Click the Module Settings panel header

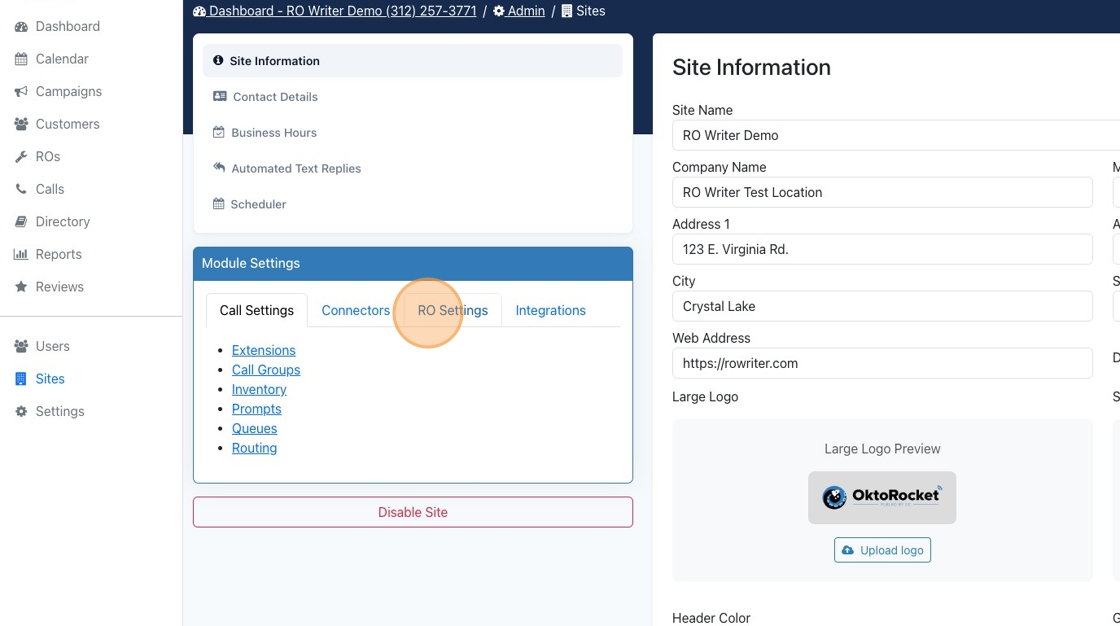(413, 264)
